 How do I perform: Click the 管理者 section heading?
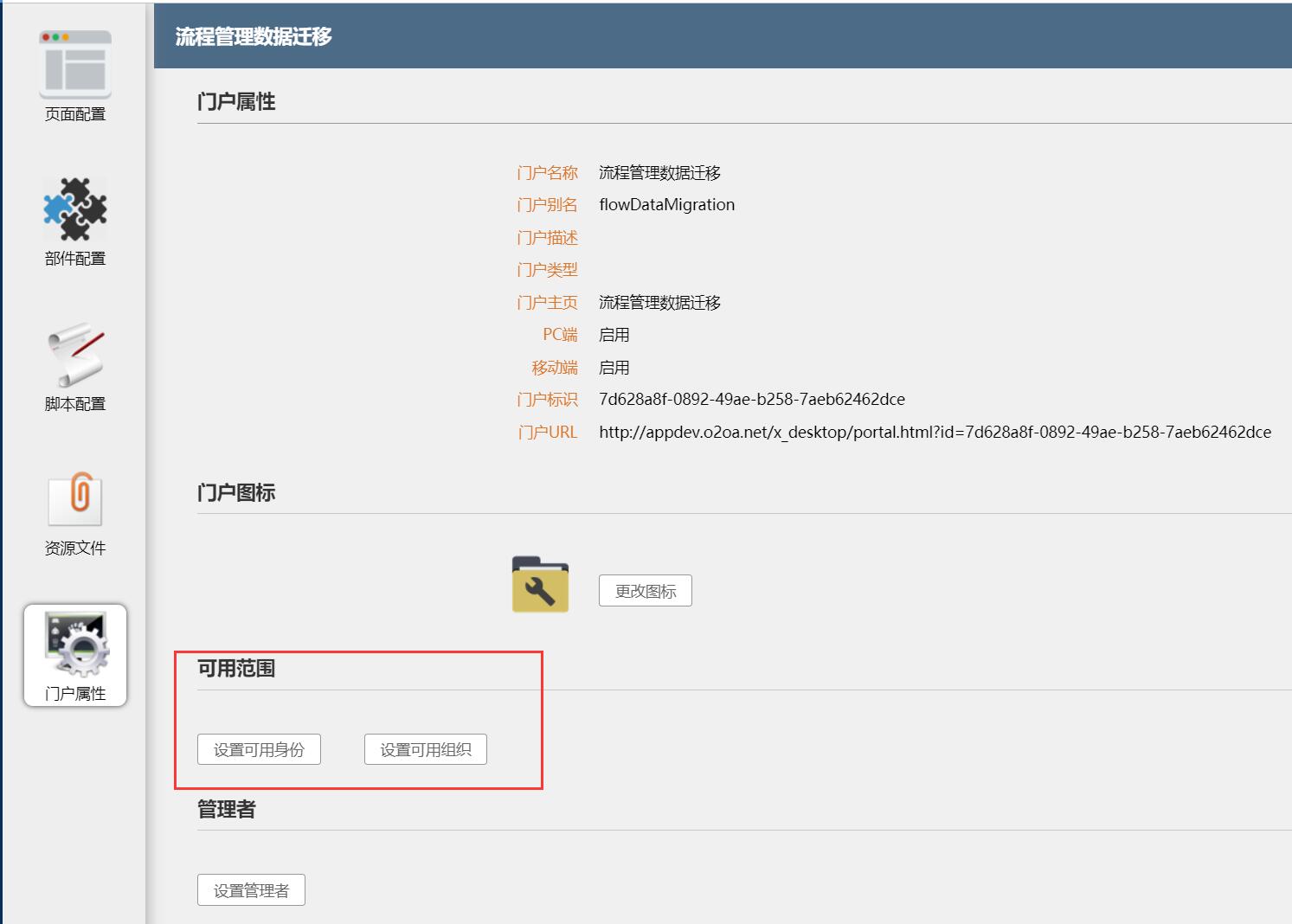[x=227, y=809]
